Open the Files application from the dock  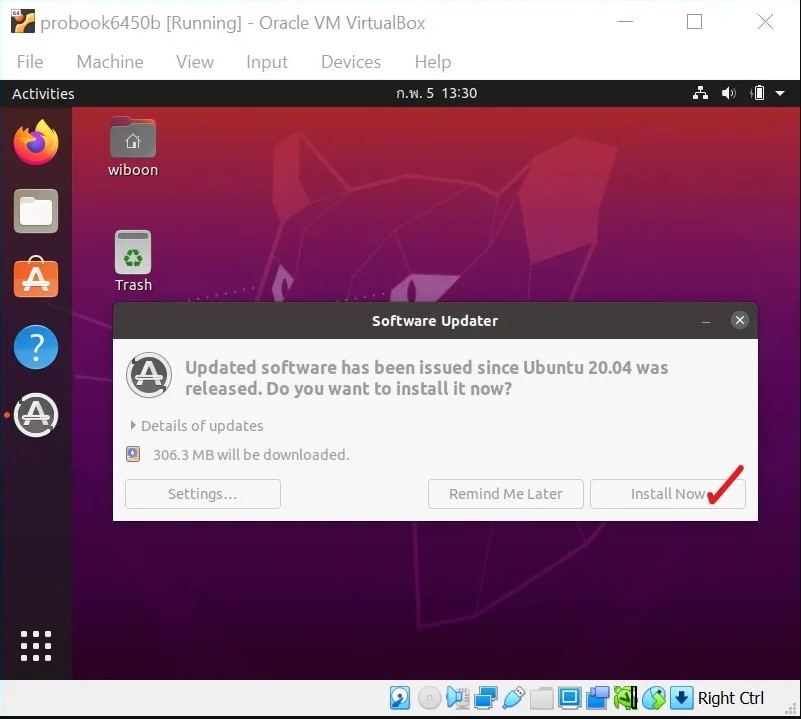(36, 211)
